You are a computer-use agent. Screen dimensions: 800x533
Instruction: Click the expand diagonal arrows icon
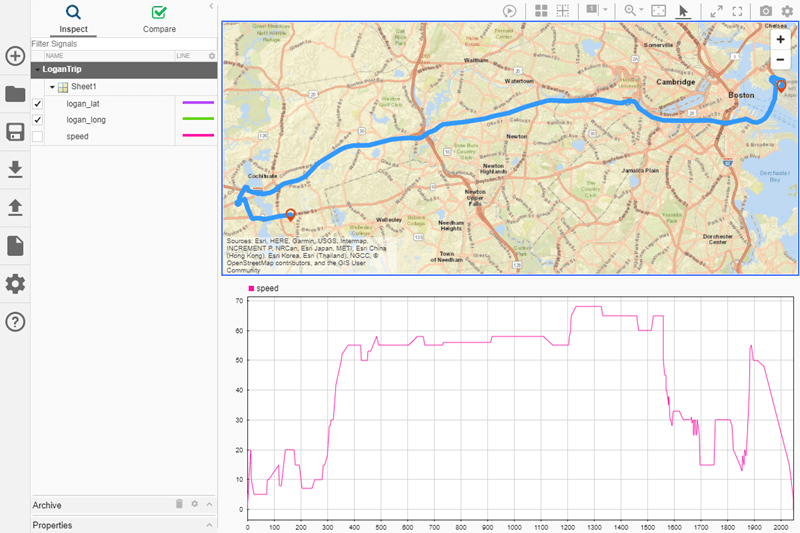[x=716, y=11]
